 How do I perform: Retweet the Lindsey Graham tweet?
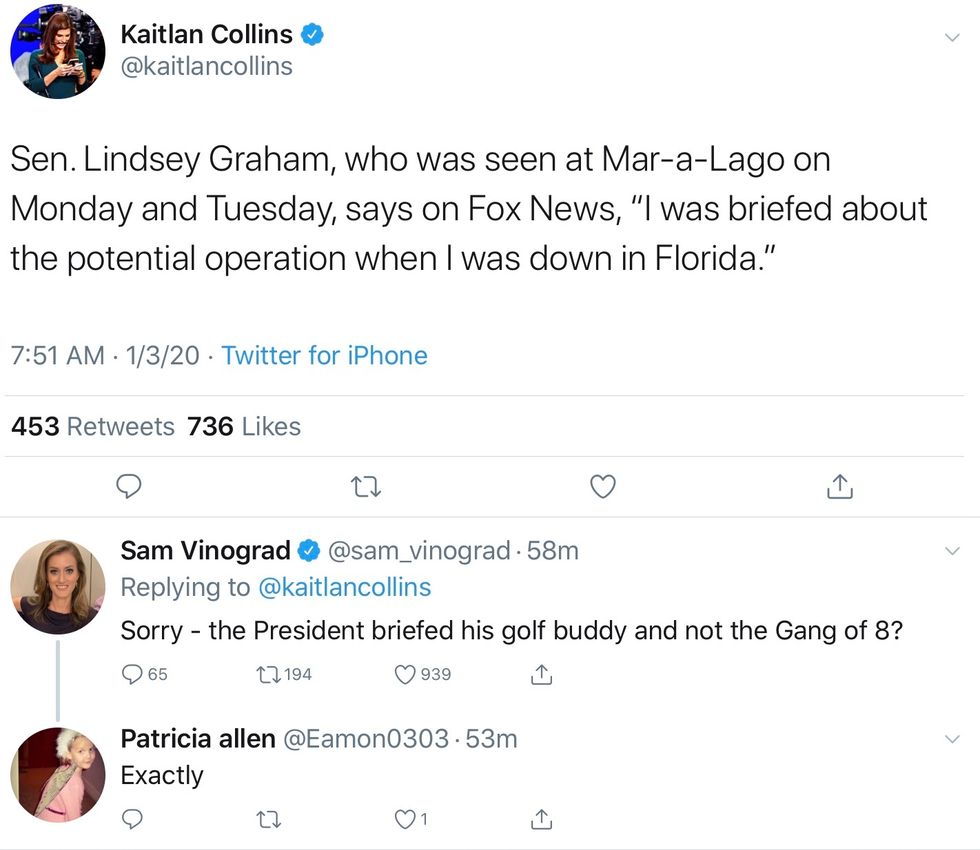click(x=367, y=487)
